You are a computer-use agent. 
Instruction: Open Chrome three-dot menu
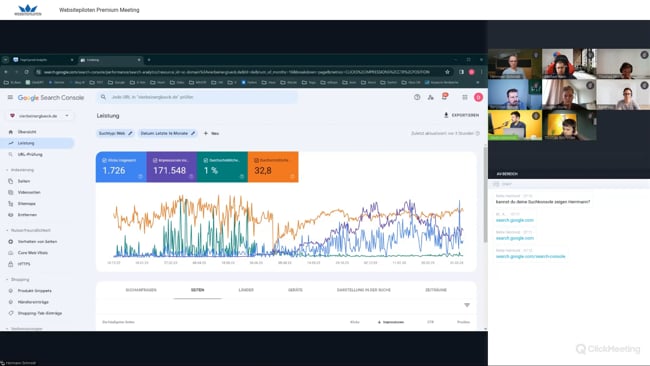[x=481, y=72]
